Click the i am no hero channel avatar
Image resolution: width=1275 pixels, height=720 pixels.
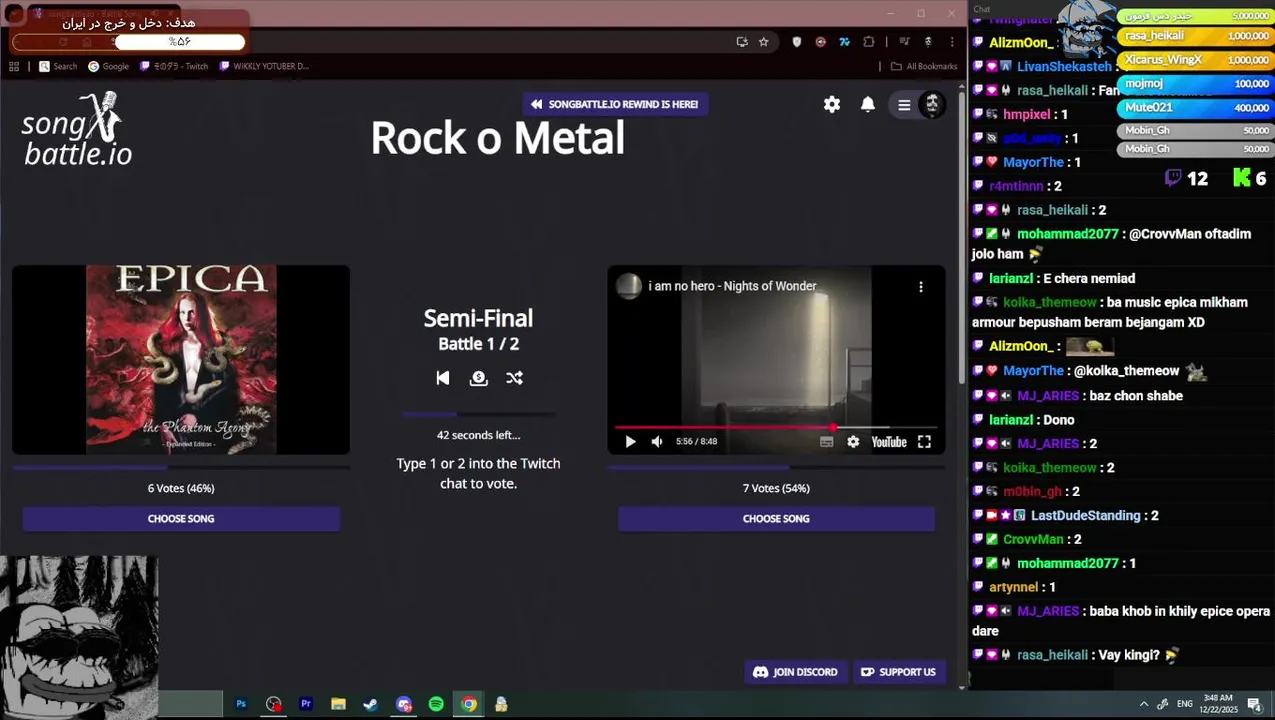point(629,286)
